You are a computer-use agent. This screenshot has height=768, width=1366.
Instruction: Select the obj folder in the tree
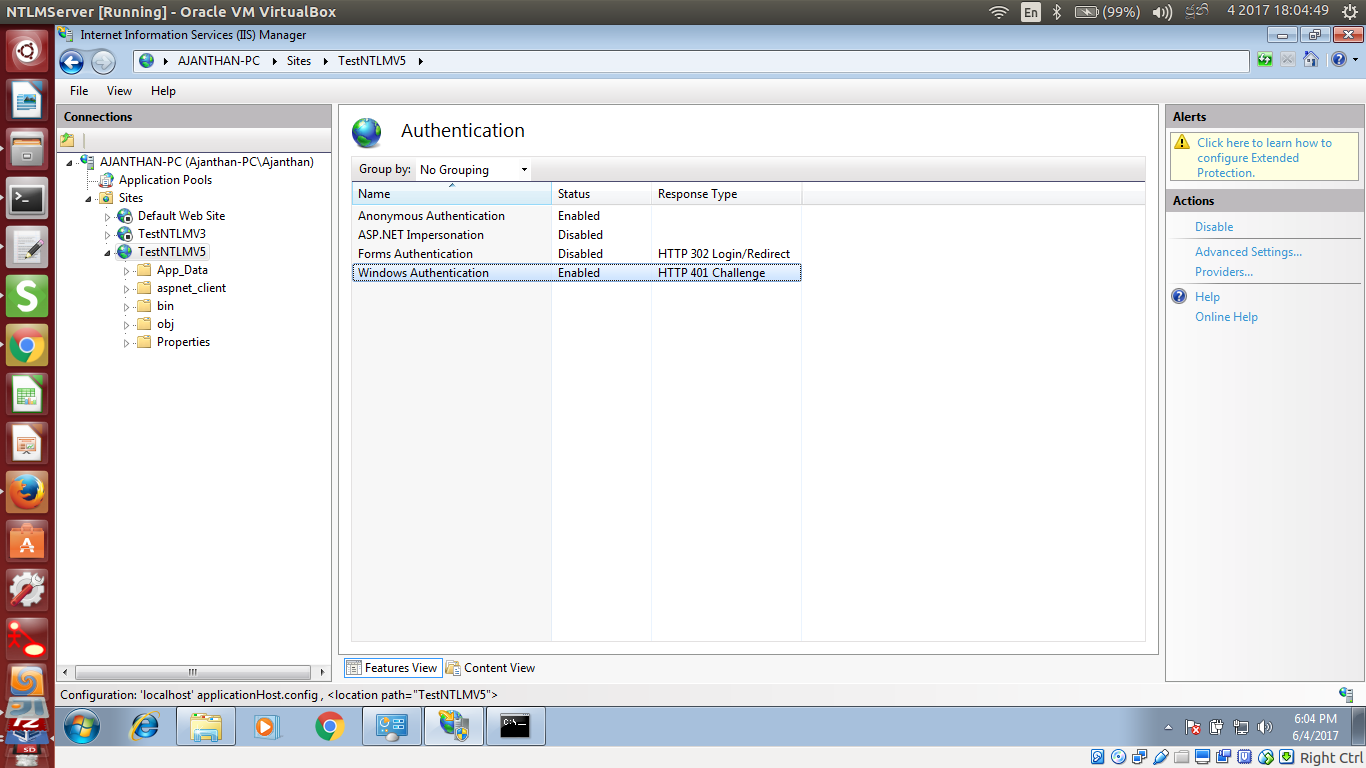tap(165, 324)
